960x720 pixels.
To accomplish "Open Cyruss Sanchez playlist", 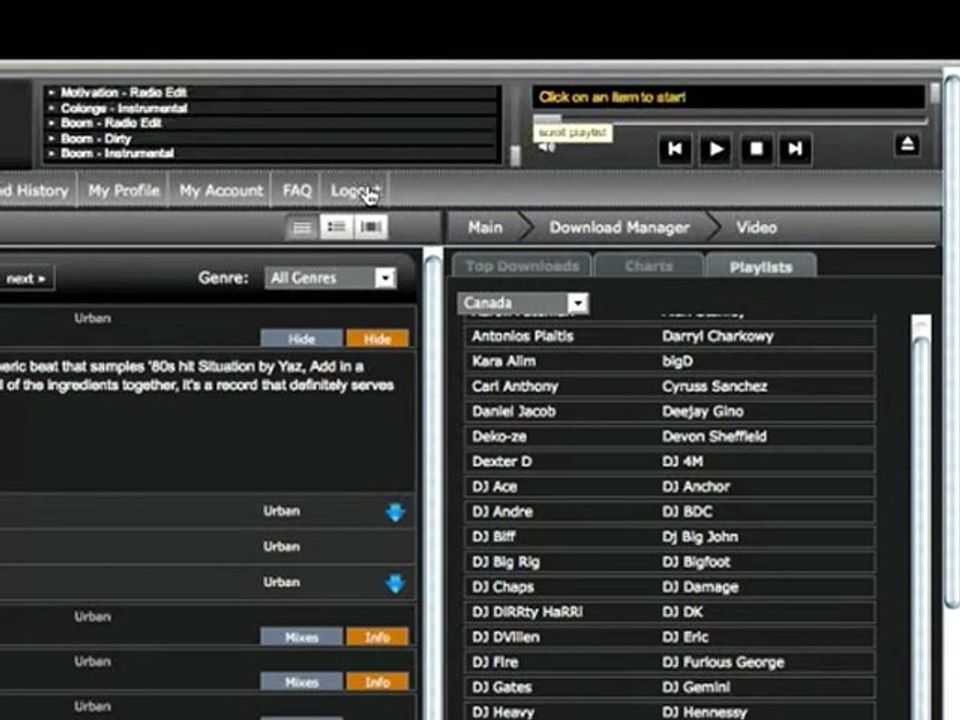I will [714, 386].
